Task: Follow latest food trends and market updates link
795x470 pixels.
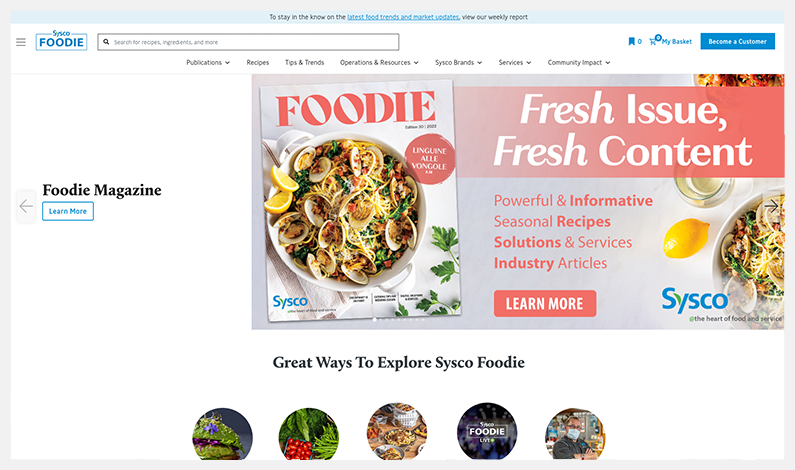Action: pyautogui.click(x=403, y=17)
